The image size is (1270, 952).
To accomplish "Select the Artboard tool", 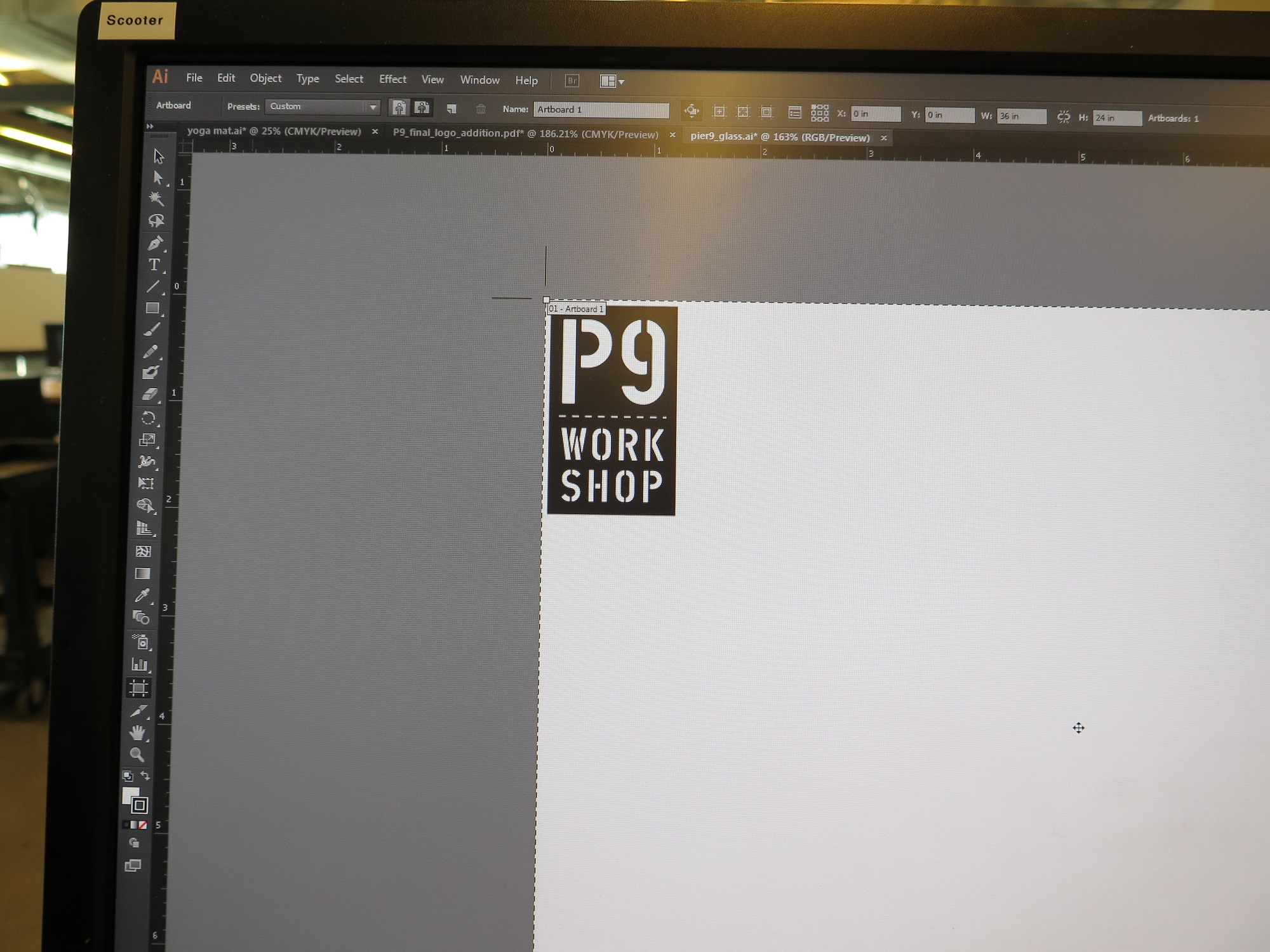I will (138, 688).
